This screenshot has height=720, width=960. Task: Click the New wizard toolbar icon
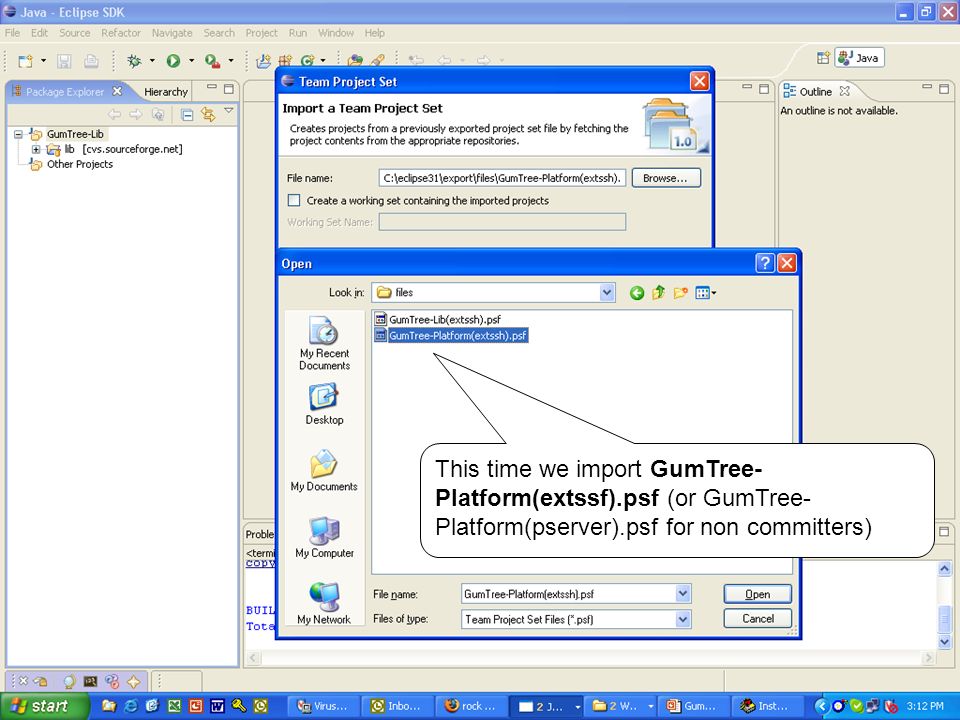point(25,61)
